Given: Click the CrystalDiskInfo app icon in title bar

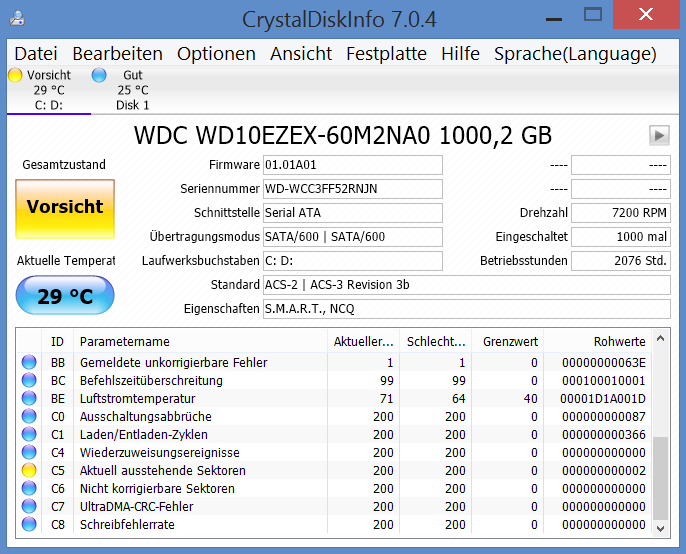Looking at the screenshot, I should click(17, 19).
